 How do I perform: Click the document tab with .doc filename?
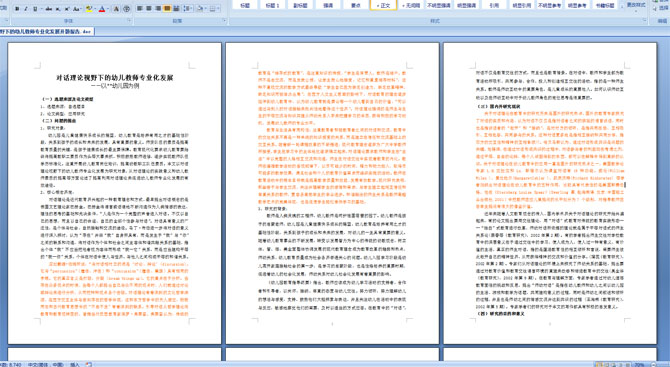[46, 32]
